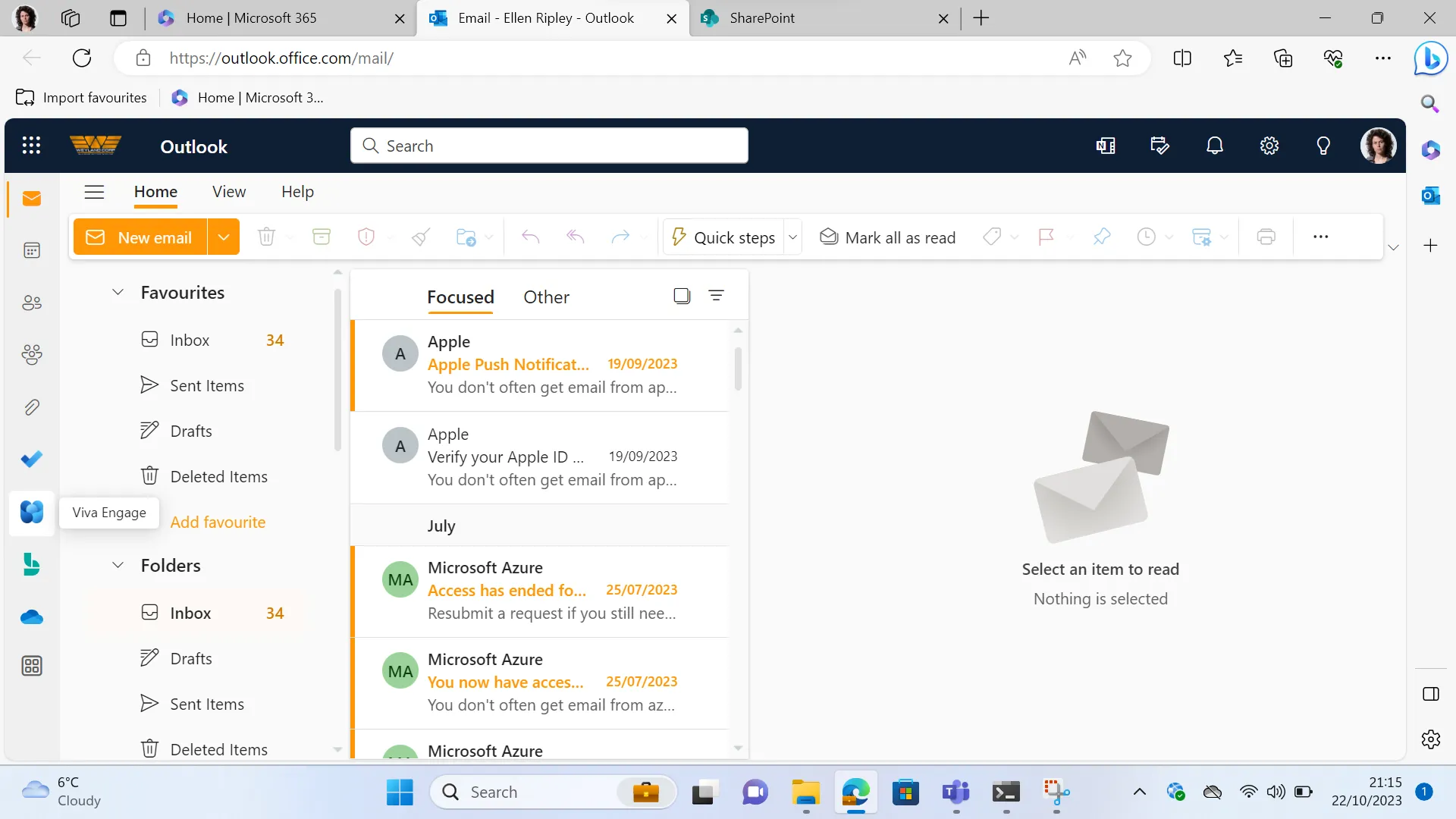Click the Print toolbar icon

(1266, 237)
